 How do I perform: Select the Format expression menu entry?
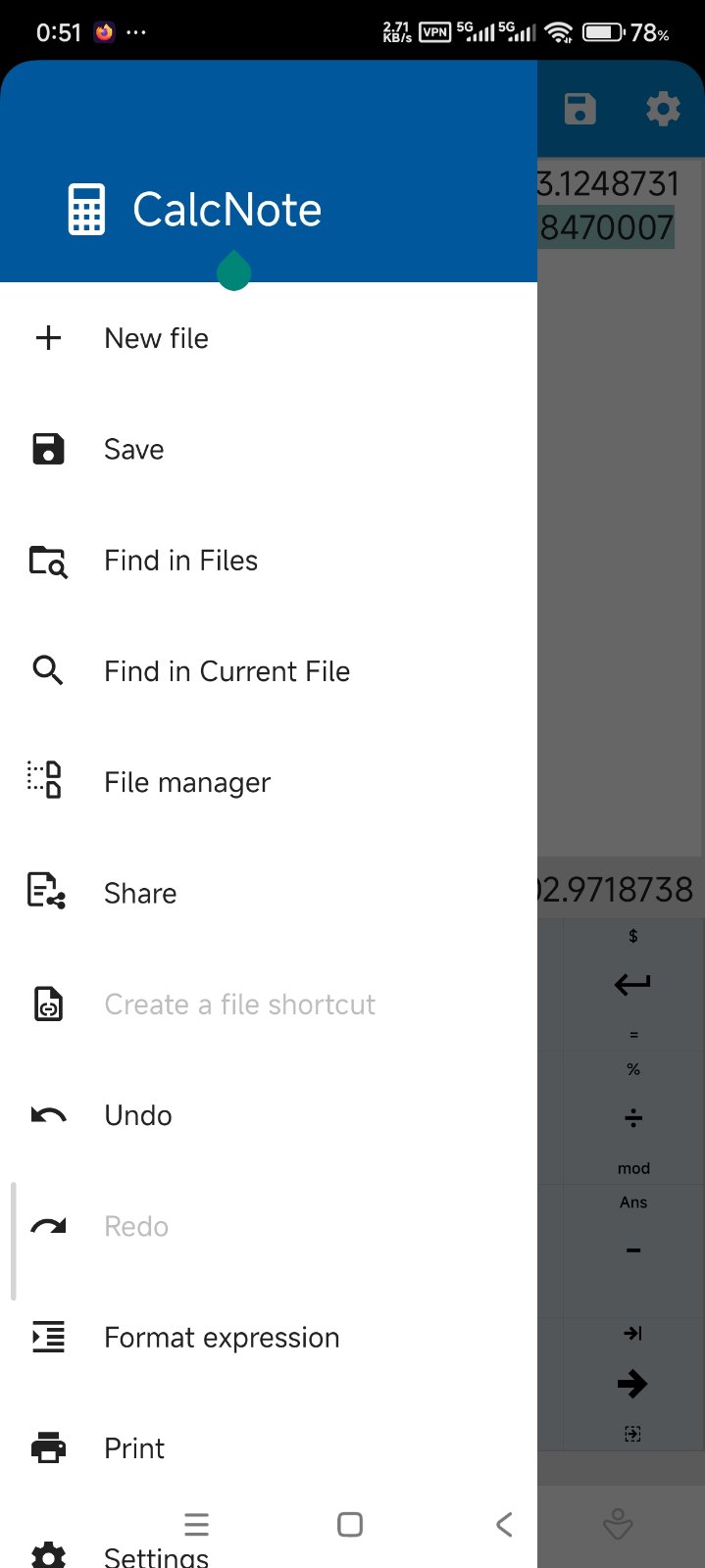[222, 1338]
